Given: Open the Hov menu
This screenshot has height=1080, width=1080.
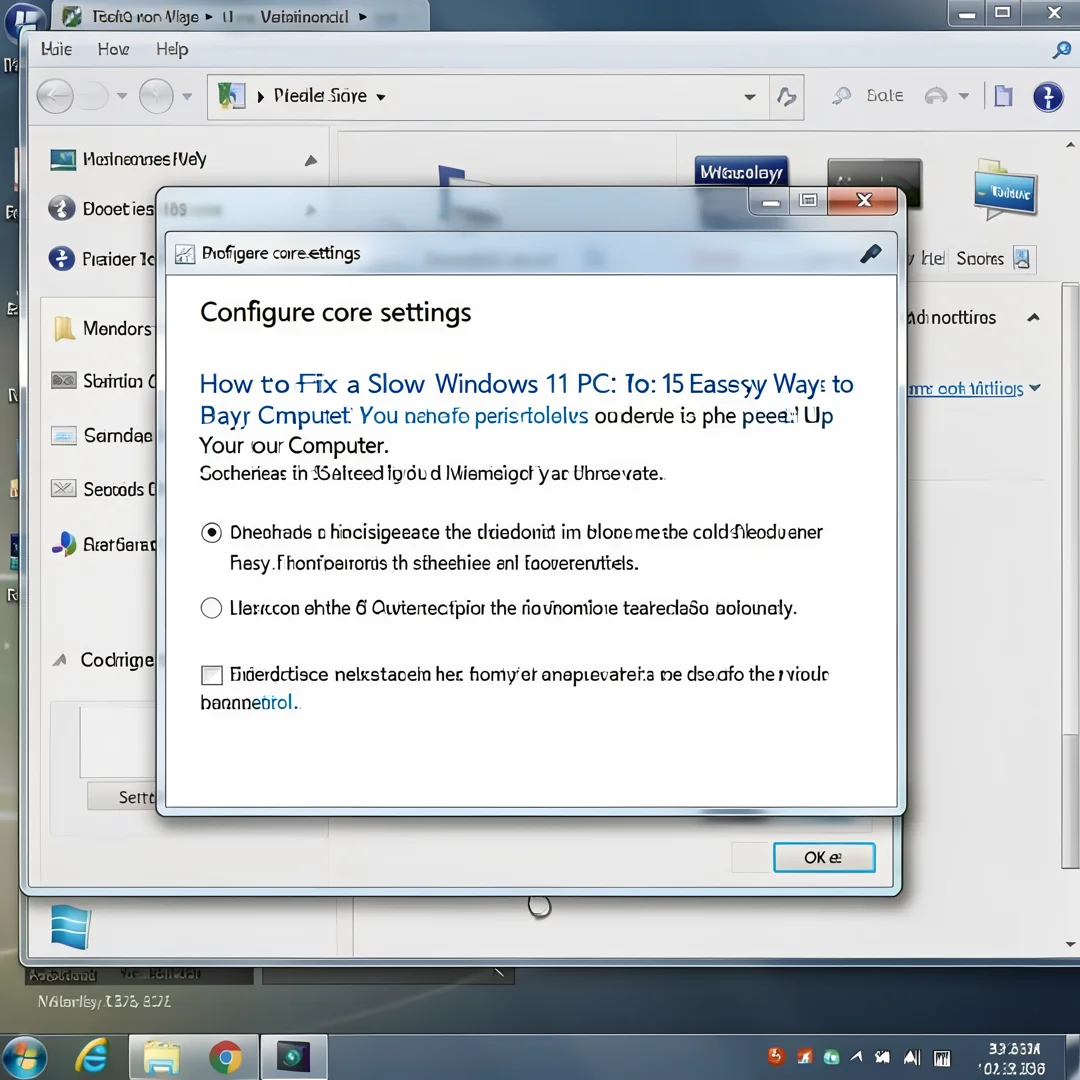Looking at the screenshot, I should [114, 49].
